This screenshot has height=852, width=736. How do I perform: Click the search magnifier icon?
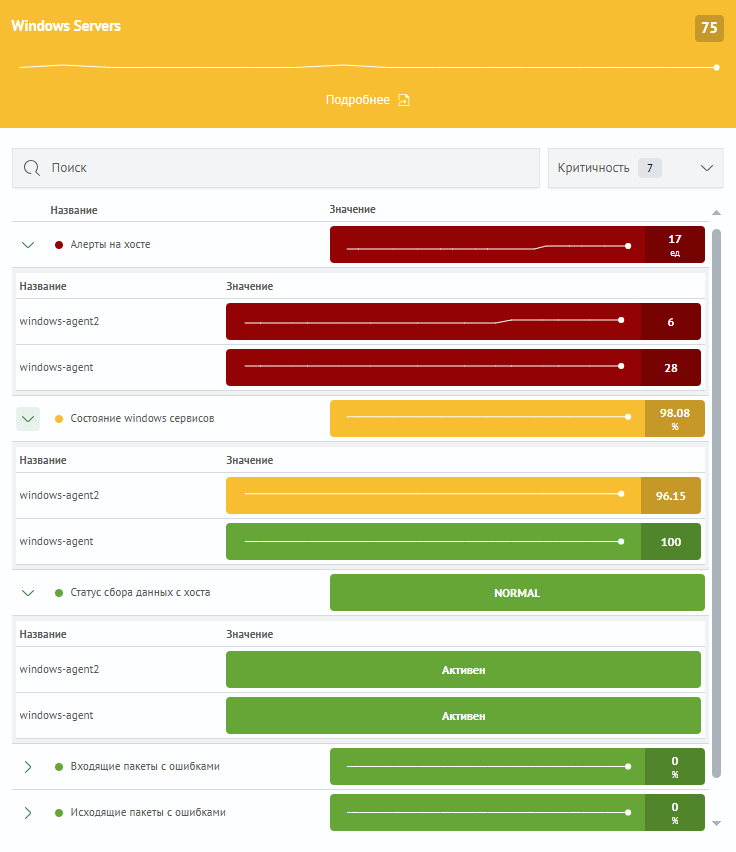[31, 168]
